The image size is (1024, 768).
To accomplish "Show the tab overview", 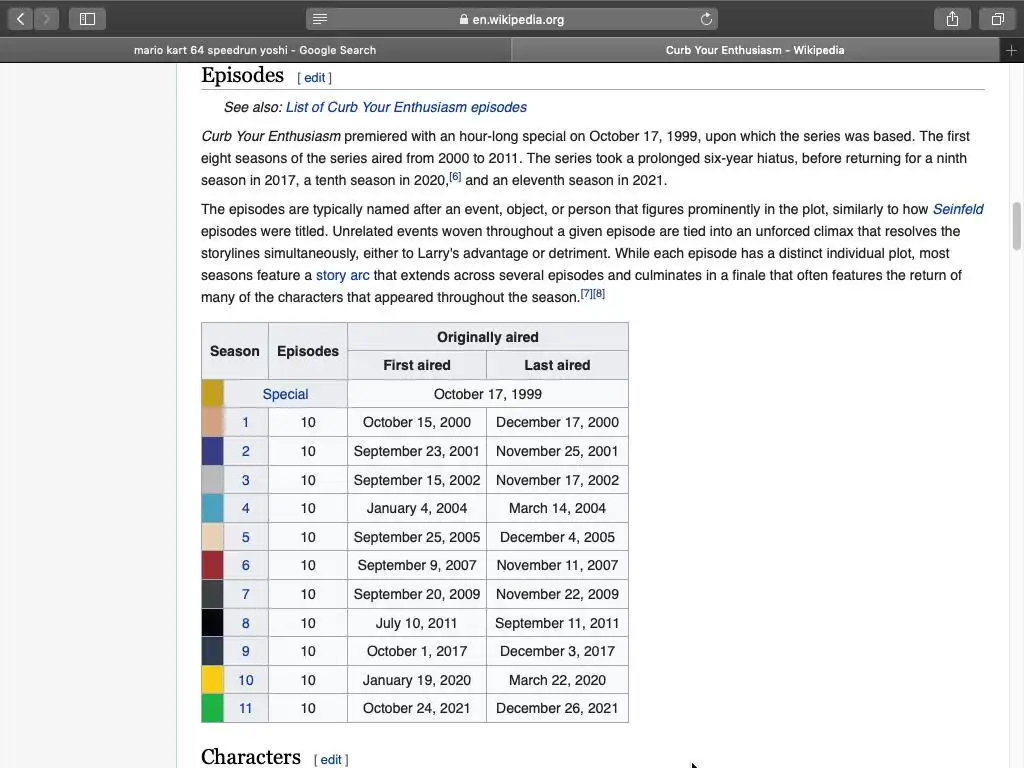I will [x=997, y=19].
